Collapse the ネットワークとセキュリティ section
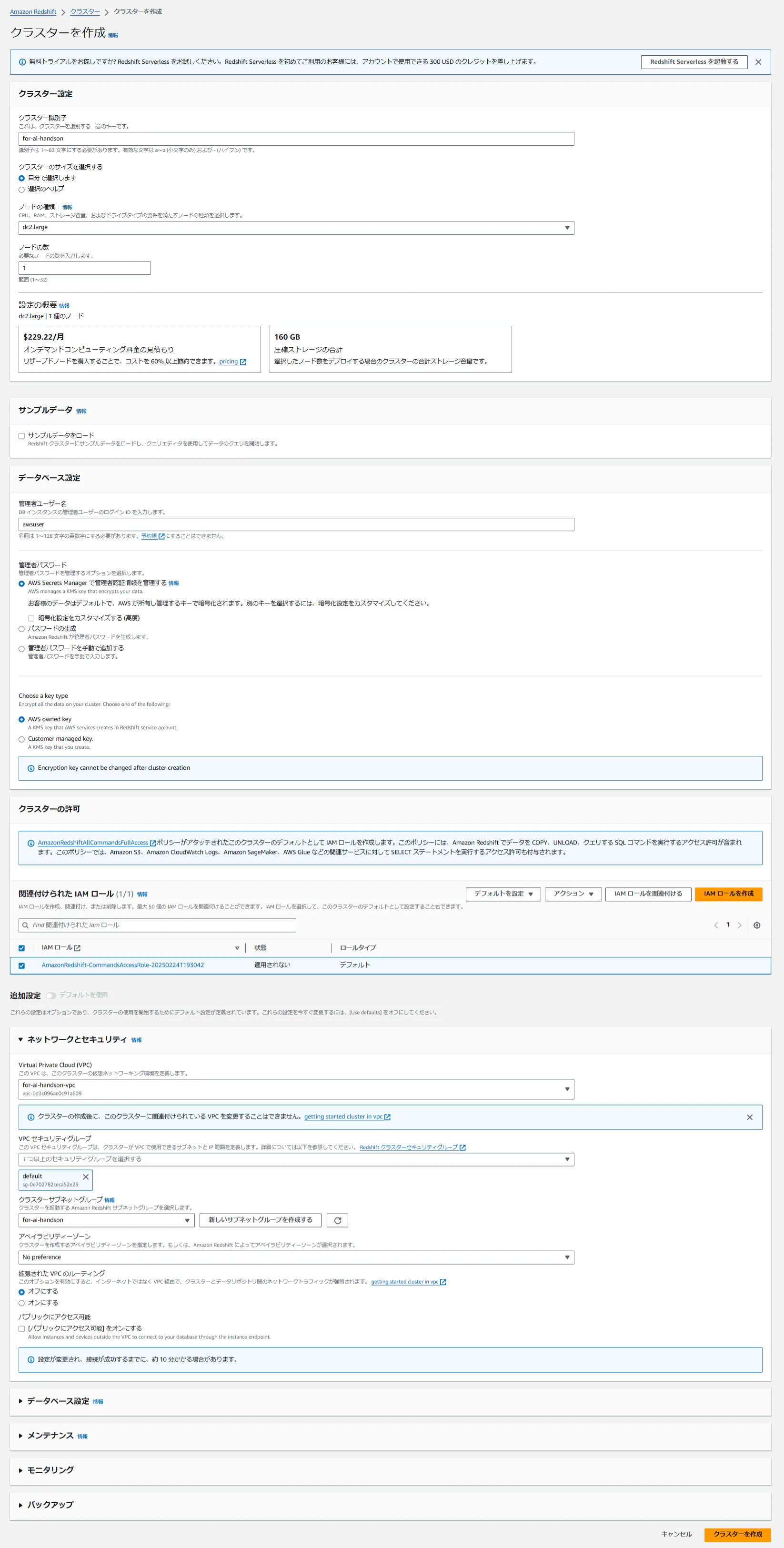Image resolution: width=784 pixels, height=1548 pixels. (20, 1040)
